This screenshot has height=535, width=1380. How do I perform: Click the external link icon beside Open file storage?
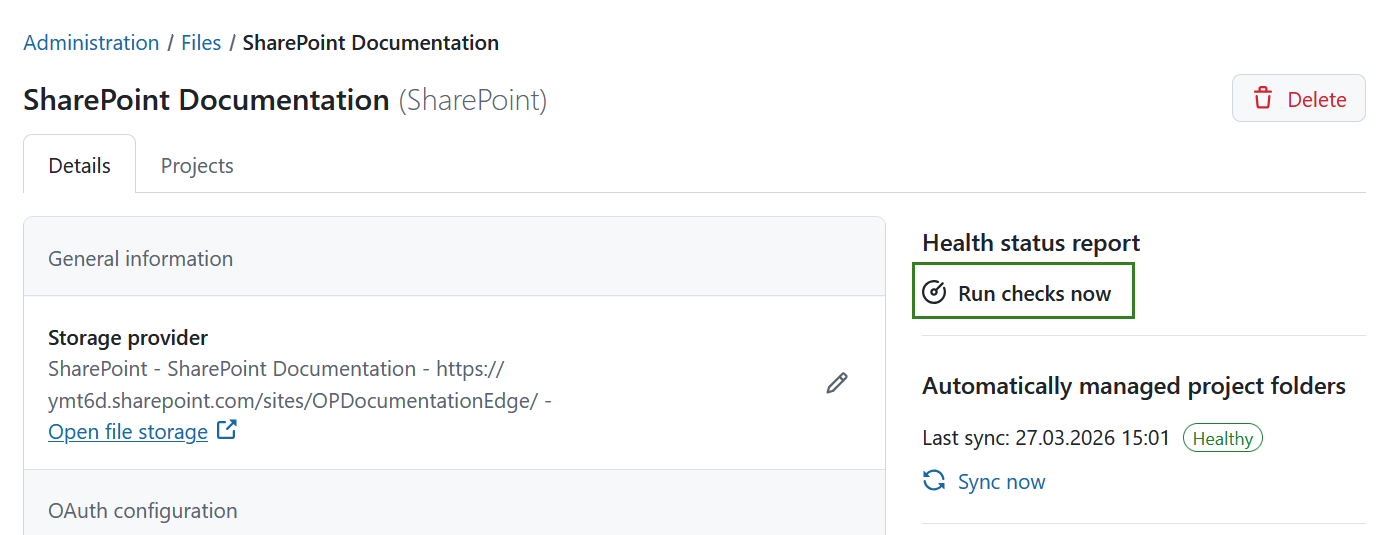point(227,431)
